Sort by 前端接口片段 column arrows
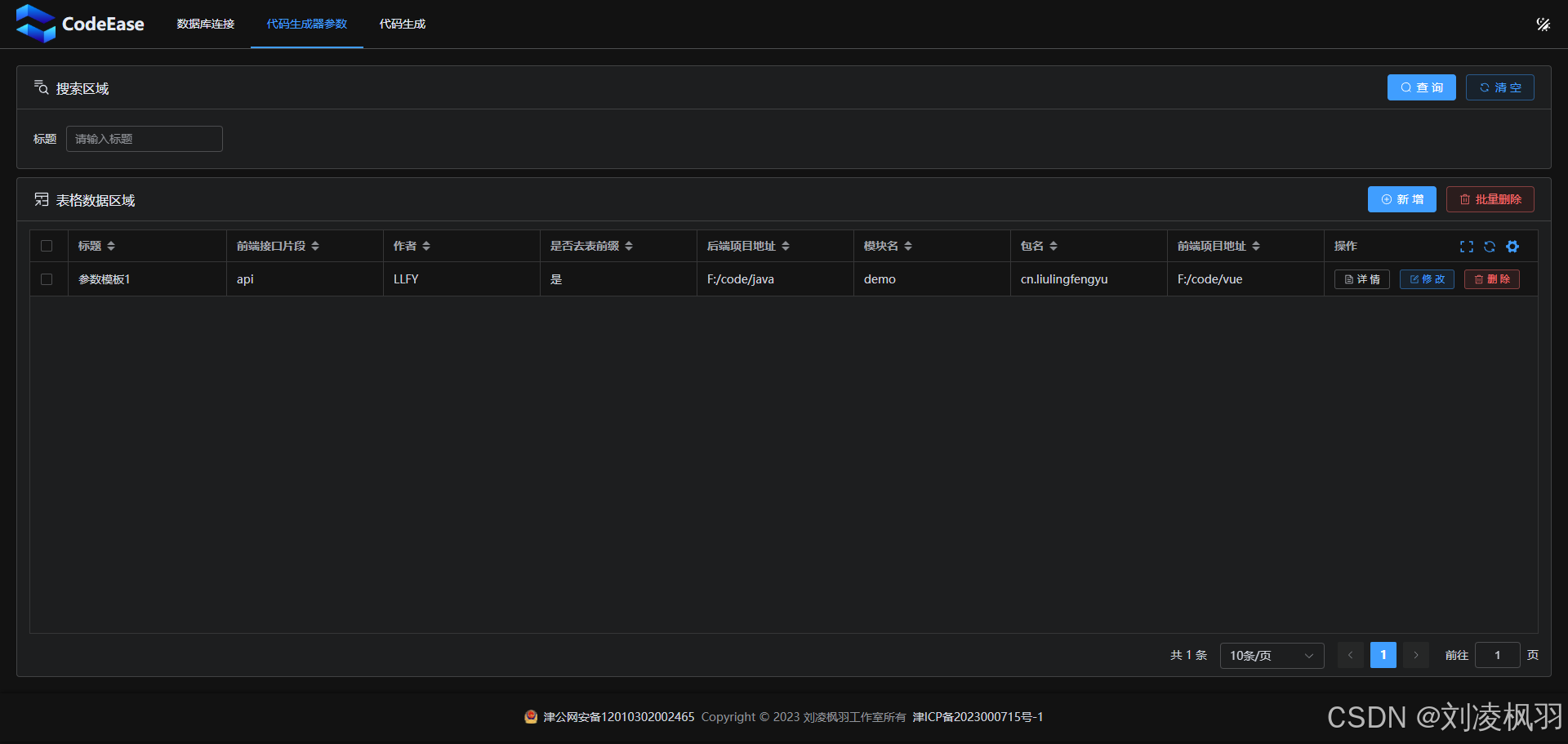Viewport: 1568px width, 744px height. [315, 246]
